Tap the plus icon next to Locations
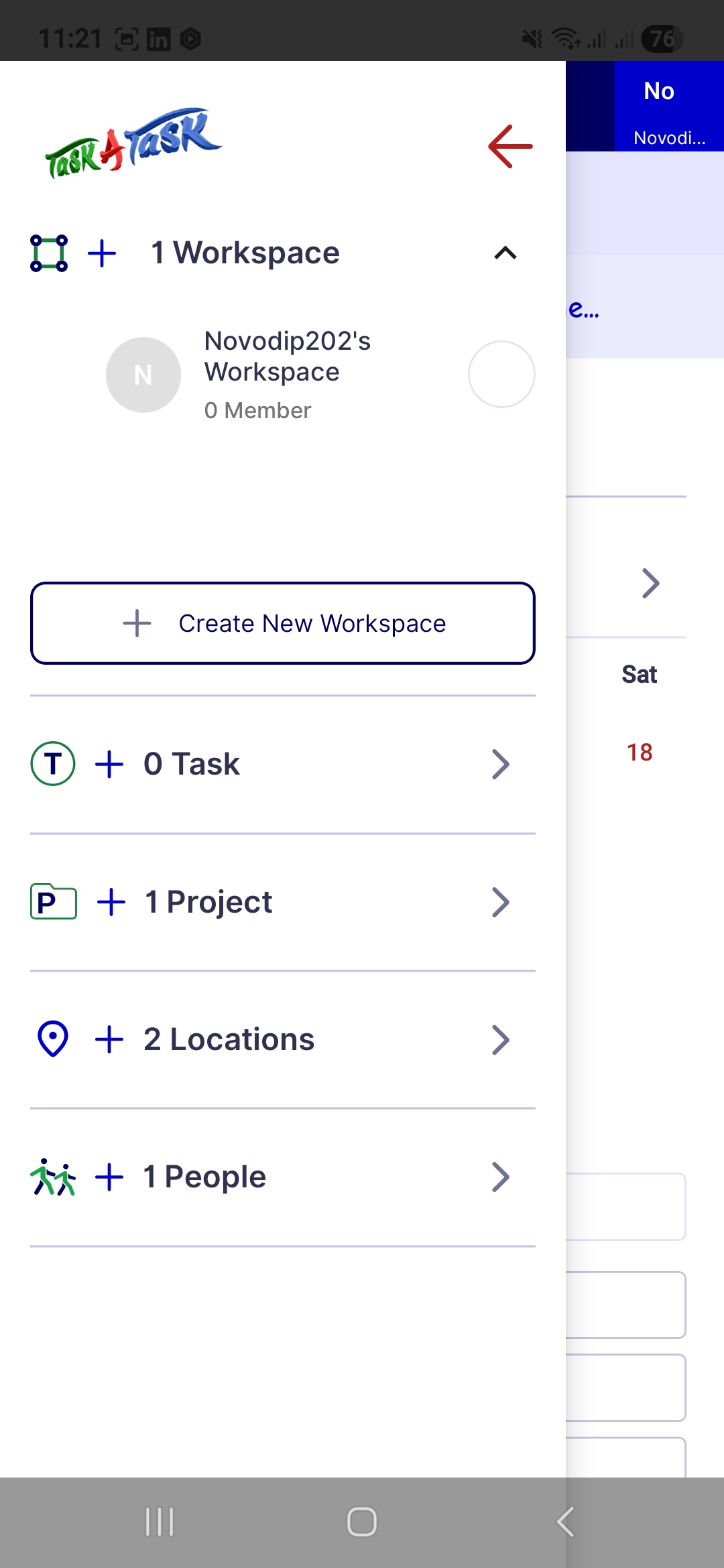724x1568 pixels. [109, 1039]
